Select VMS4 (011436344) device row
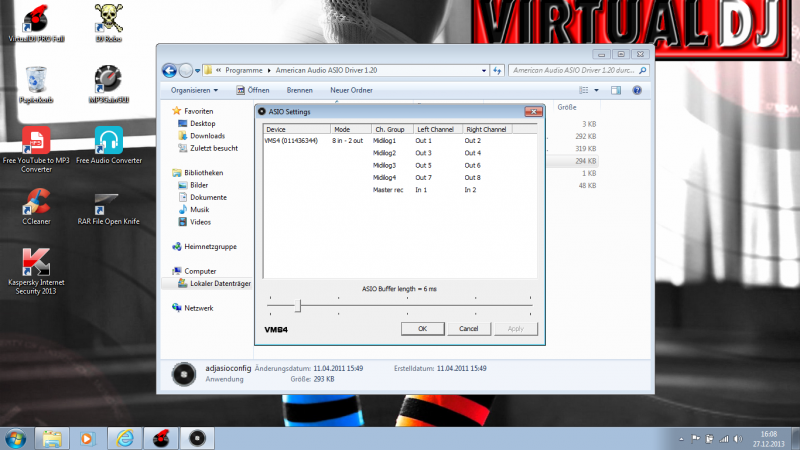The image size is (800, 450). 291,141
